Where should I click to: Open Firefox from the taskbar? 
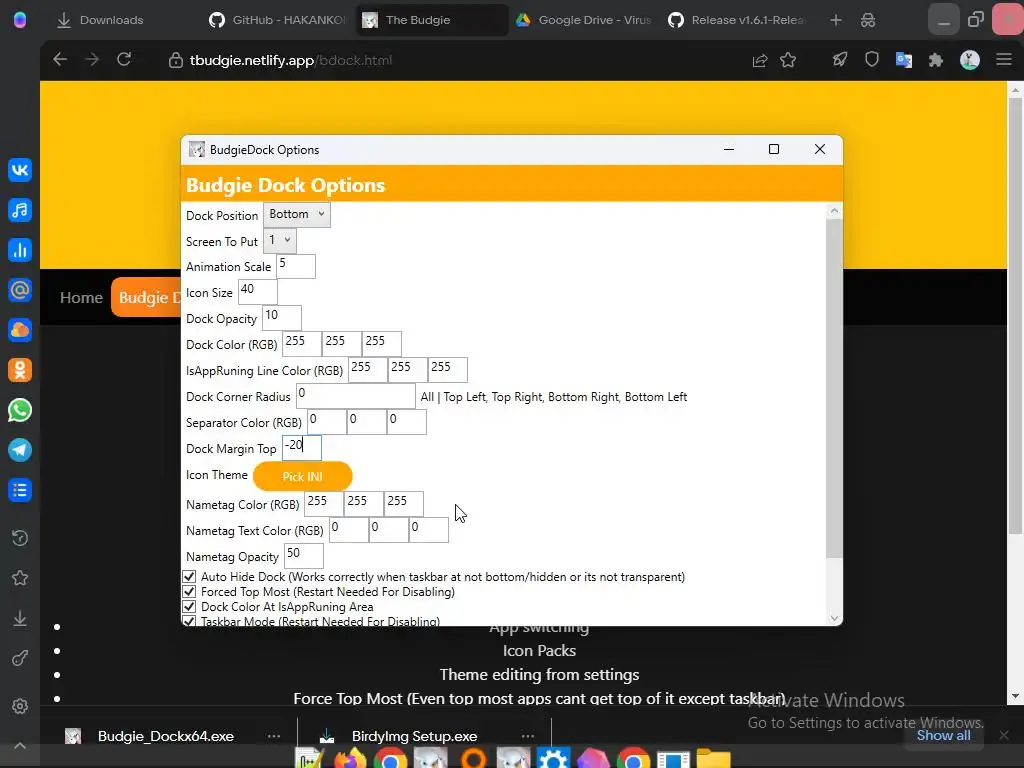tap(350, 759)
